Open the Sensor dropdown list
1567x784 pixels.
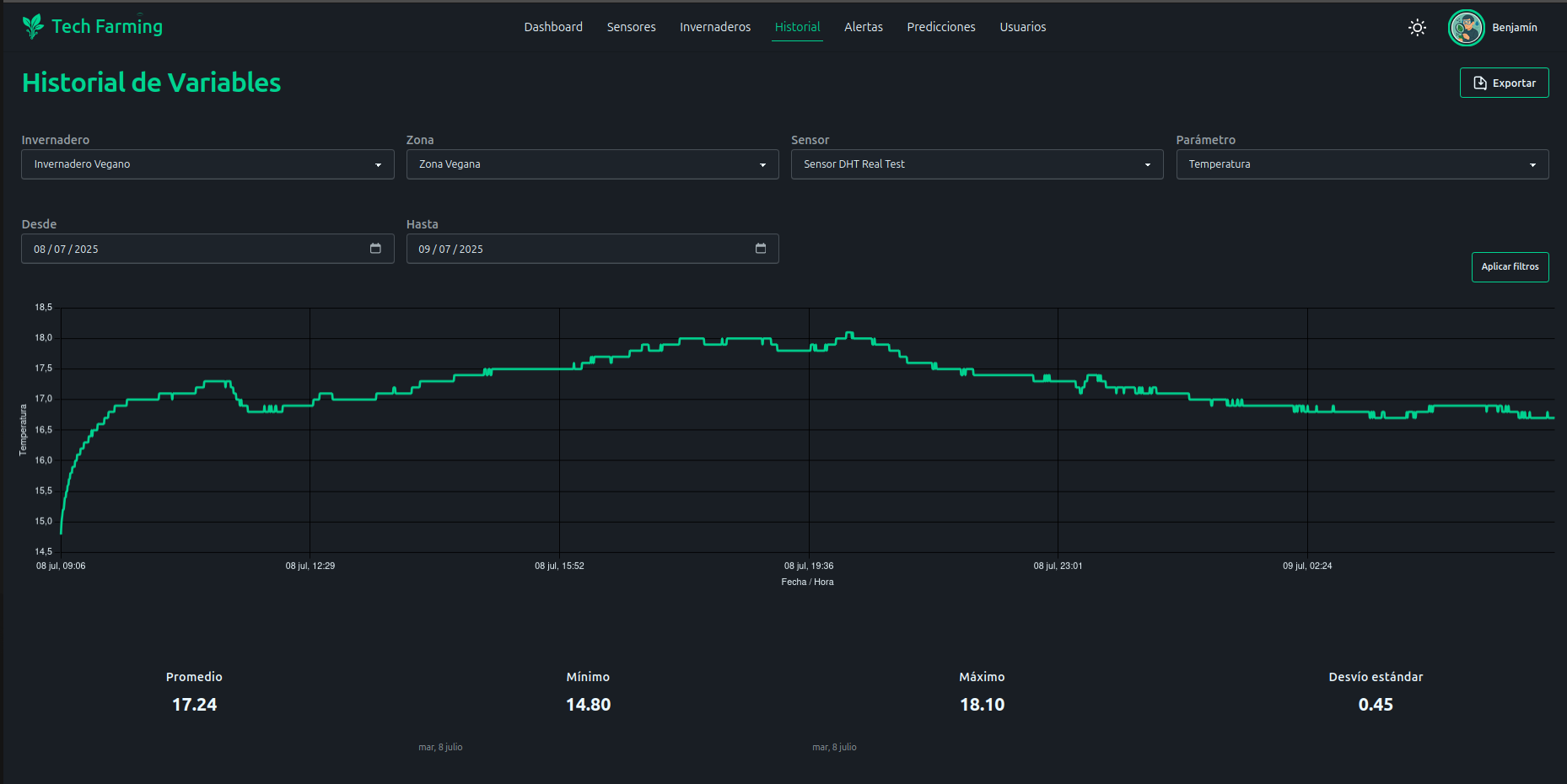977,164
